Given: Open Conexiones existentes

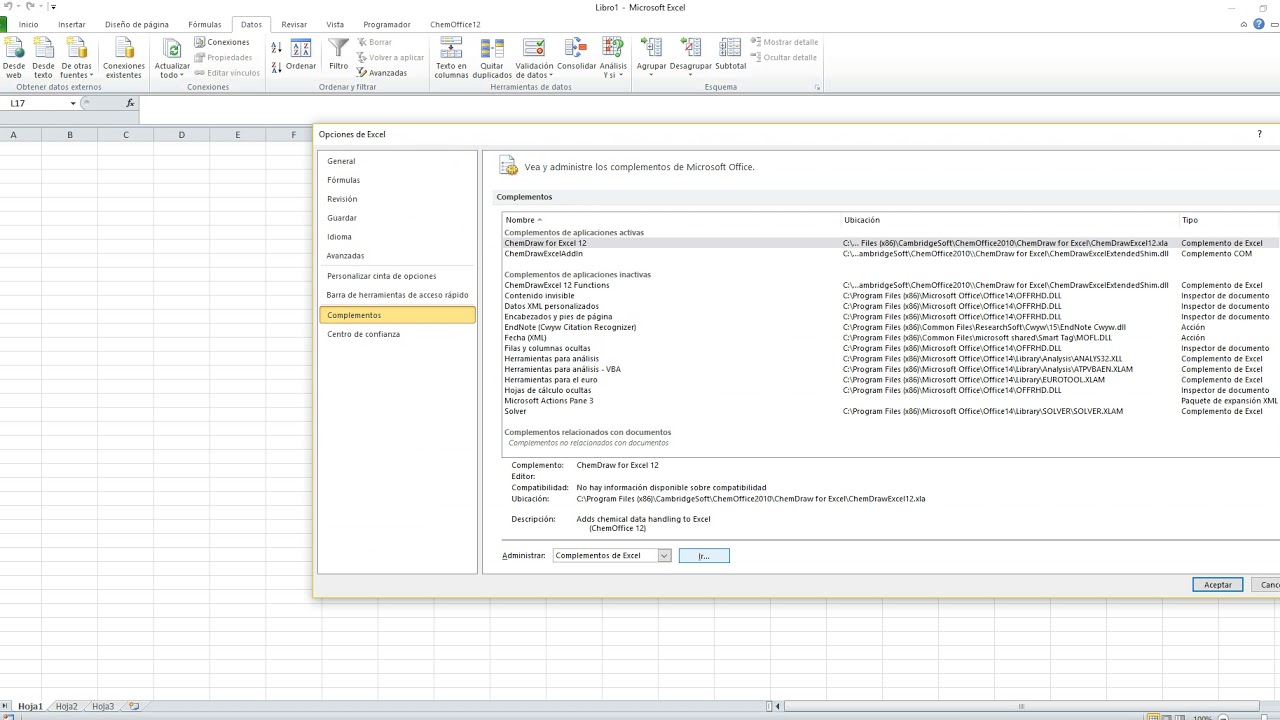Looking at the screenshot, I should coord(124,58).
